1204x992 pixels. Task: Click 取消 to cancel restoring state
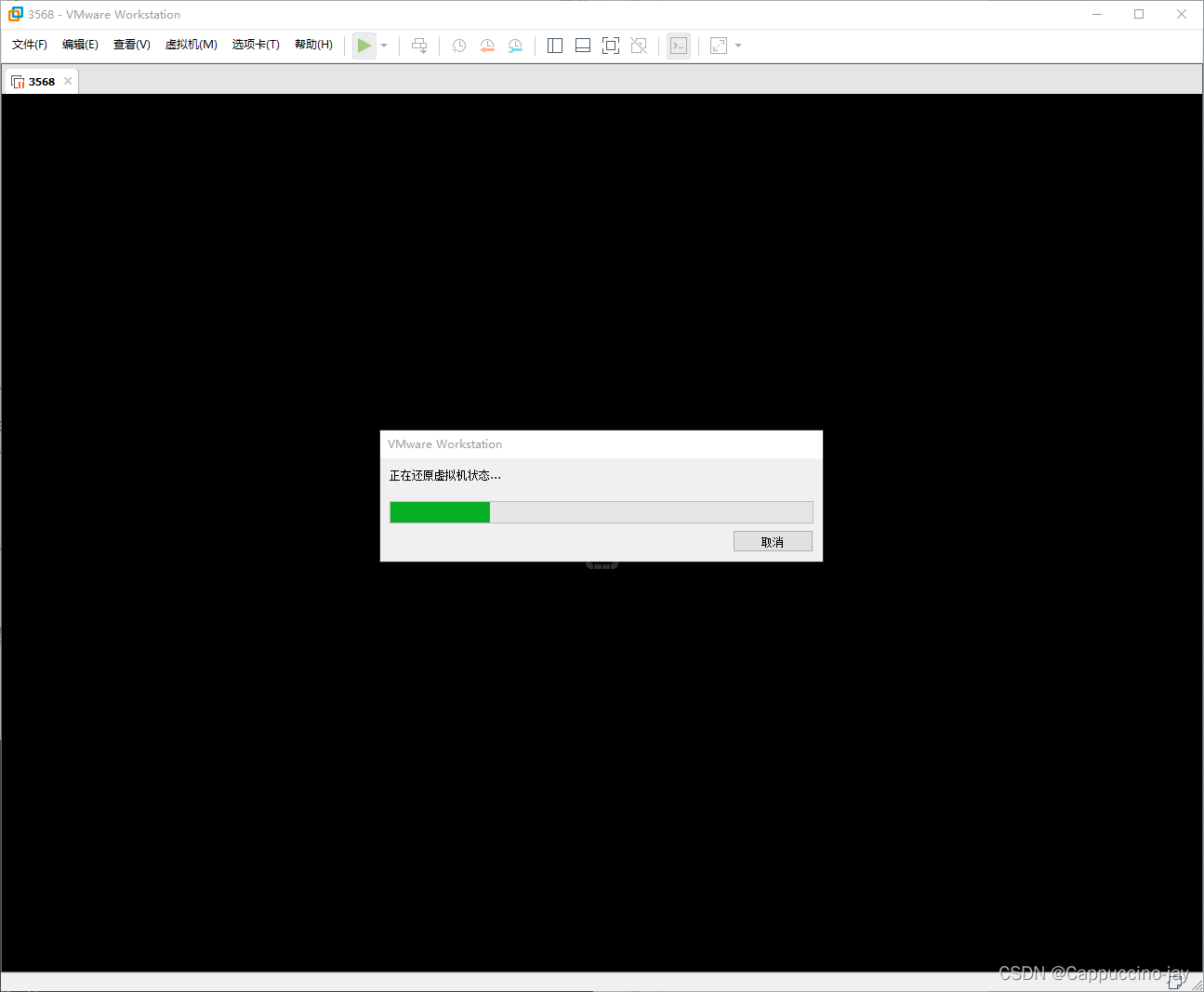(773, 542)
